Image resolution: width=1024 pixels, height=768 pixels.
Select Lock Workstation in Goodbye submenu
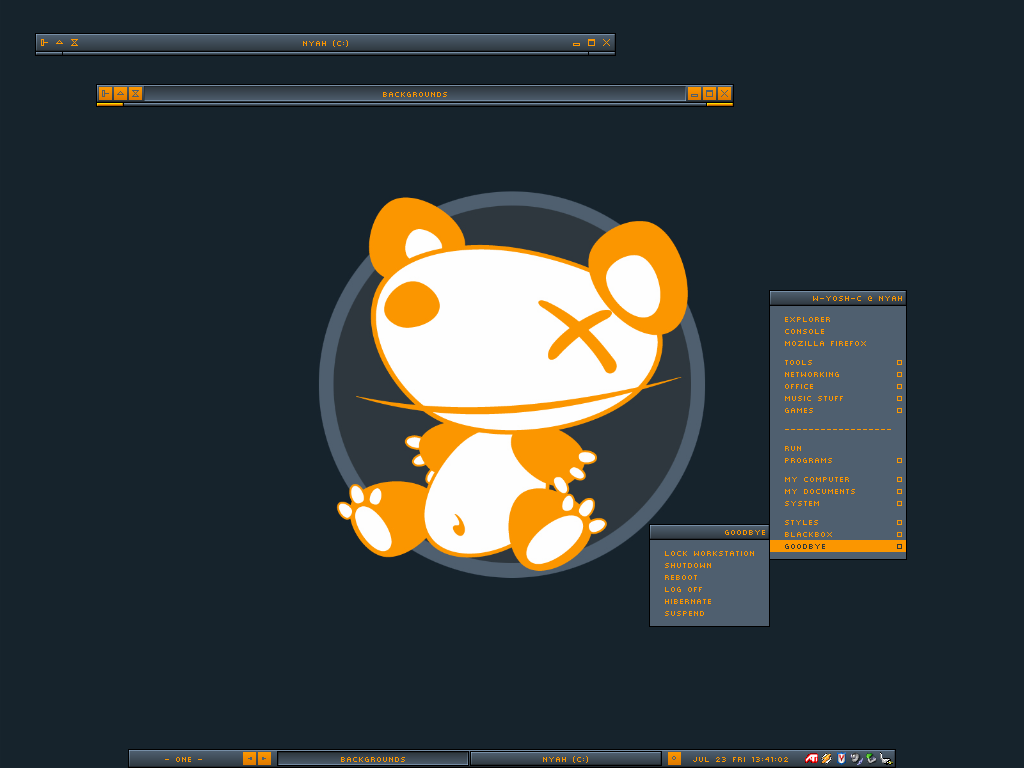(x=709, y=553)
